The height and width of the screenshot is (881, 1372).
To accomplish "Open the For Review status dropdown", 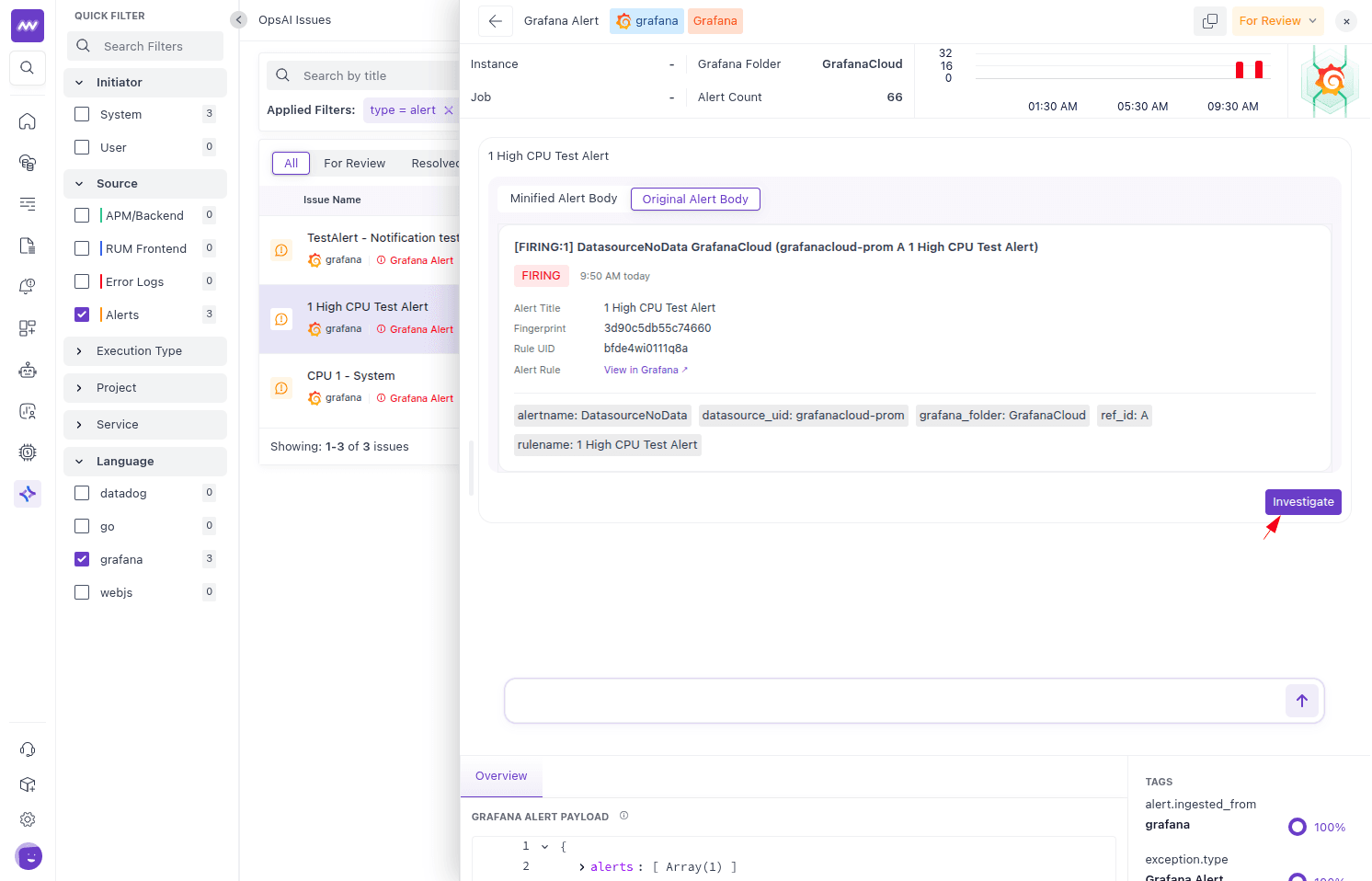I will pyautogui.click(x=1277, y=21).
